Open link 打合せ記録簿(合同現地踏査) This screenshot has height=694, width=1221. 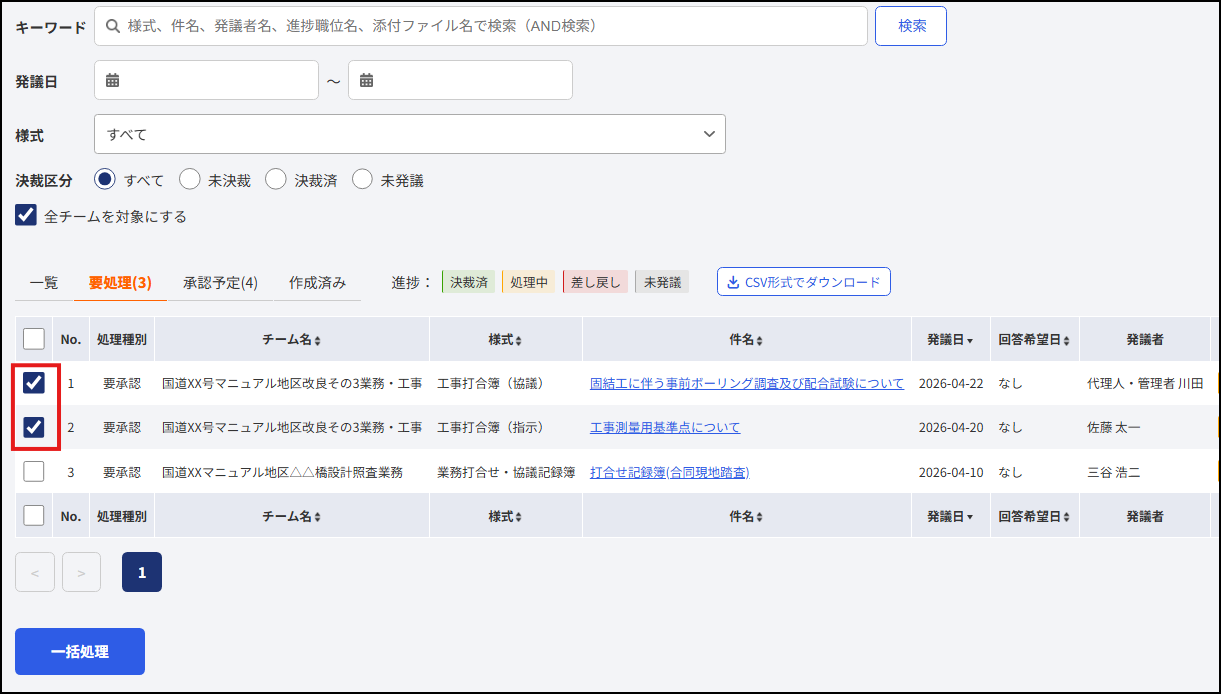point(670,472)
